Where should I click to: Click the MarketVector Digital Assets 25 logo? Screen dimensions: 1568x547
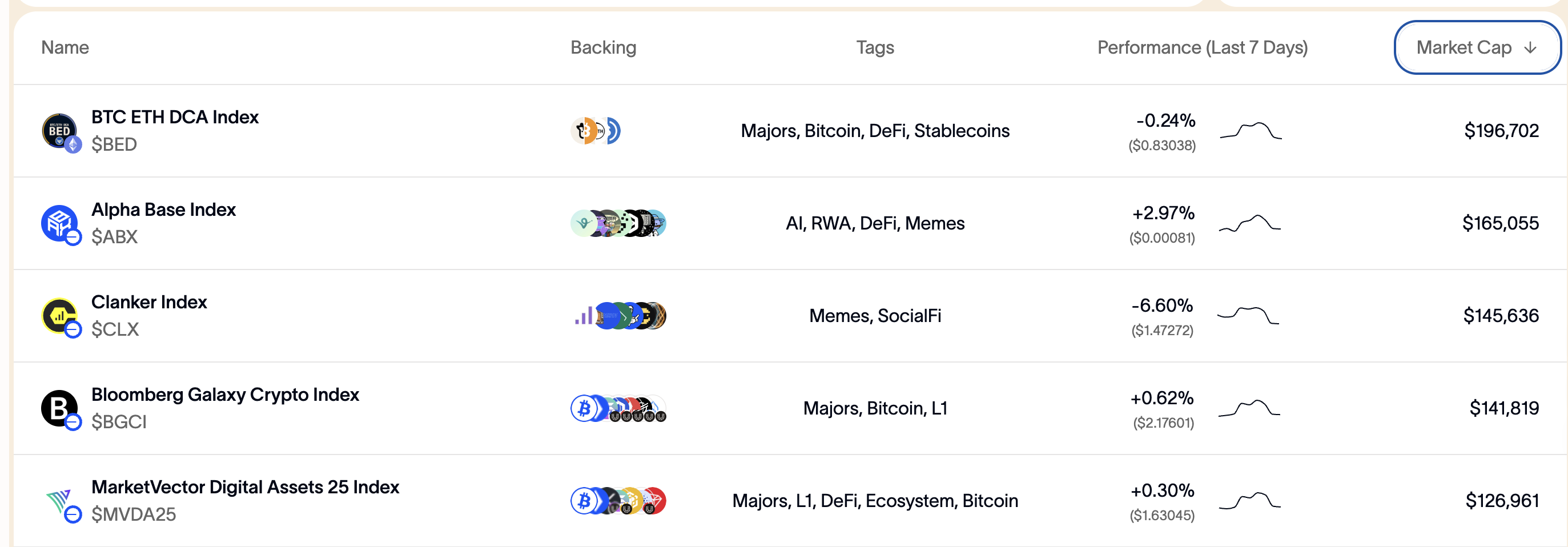pos(59,501)
